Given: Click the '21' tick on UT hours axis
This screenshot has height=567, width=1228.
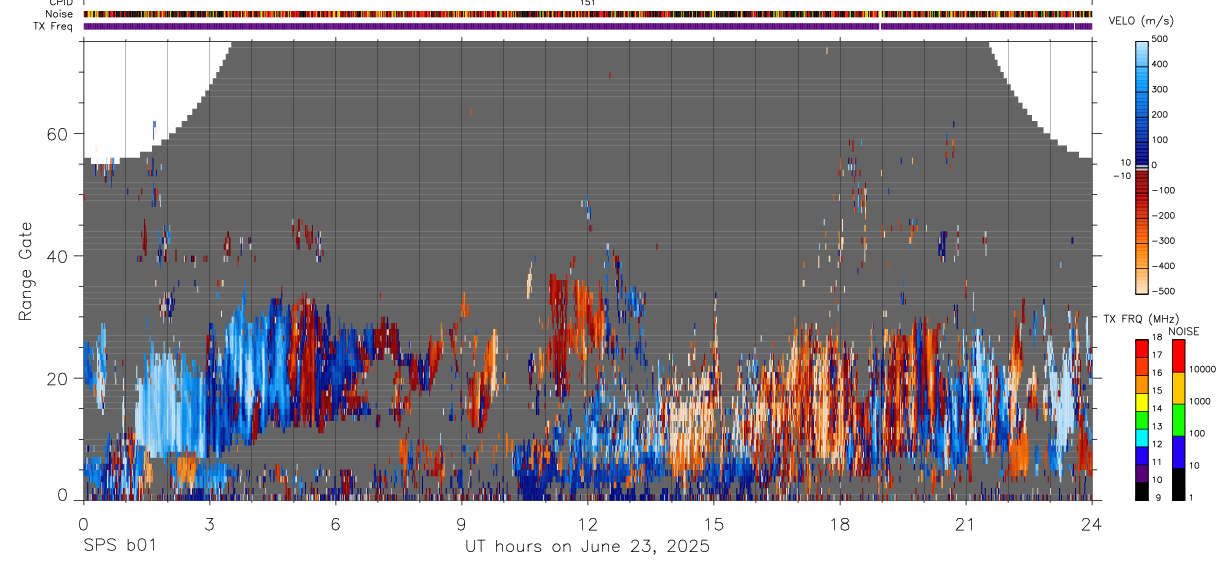Looking at the screenshot, I should click(966, 523).
